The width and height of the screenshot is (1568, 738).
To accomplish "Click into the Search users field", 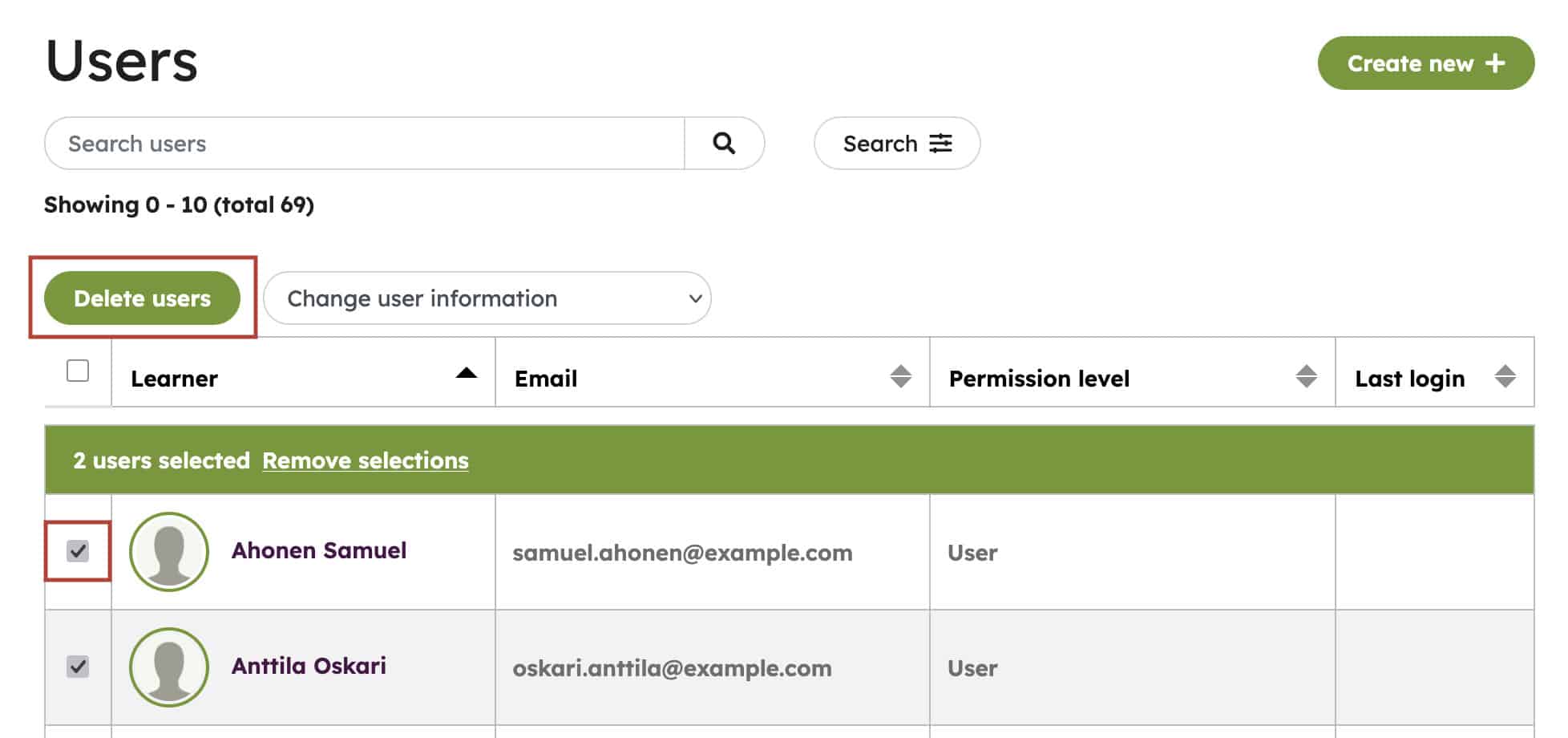I will tap(365, 144).
